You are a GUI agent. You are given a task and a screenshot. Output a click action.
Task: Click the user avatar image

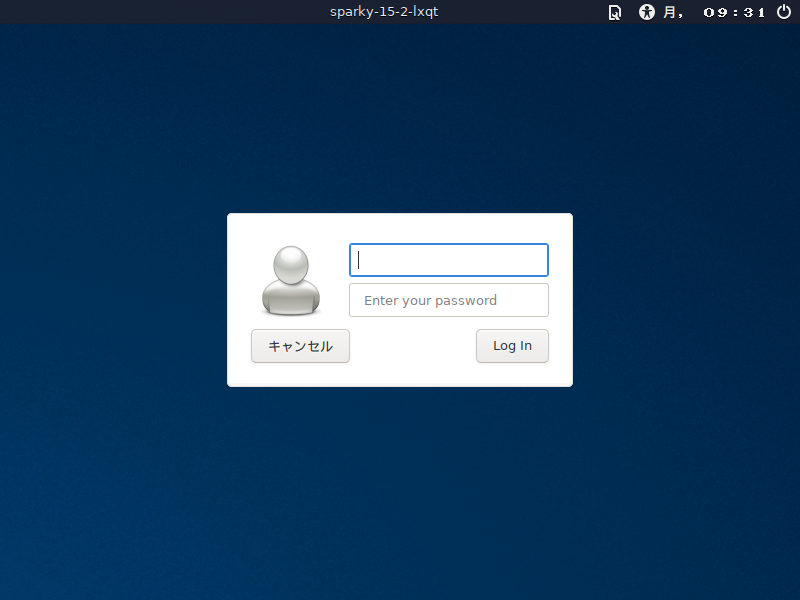tap(291, 280)
